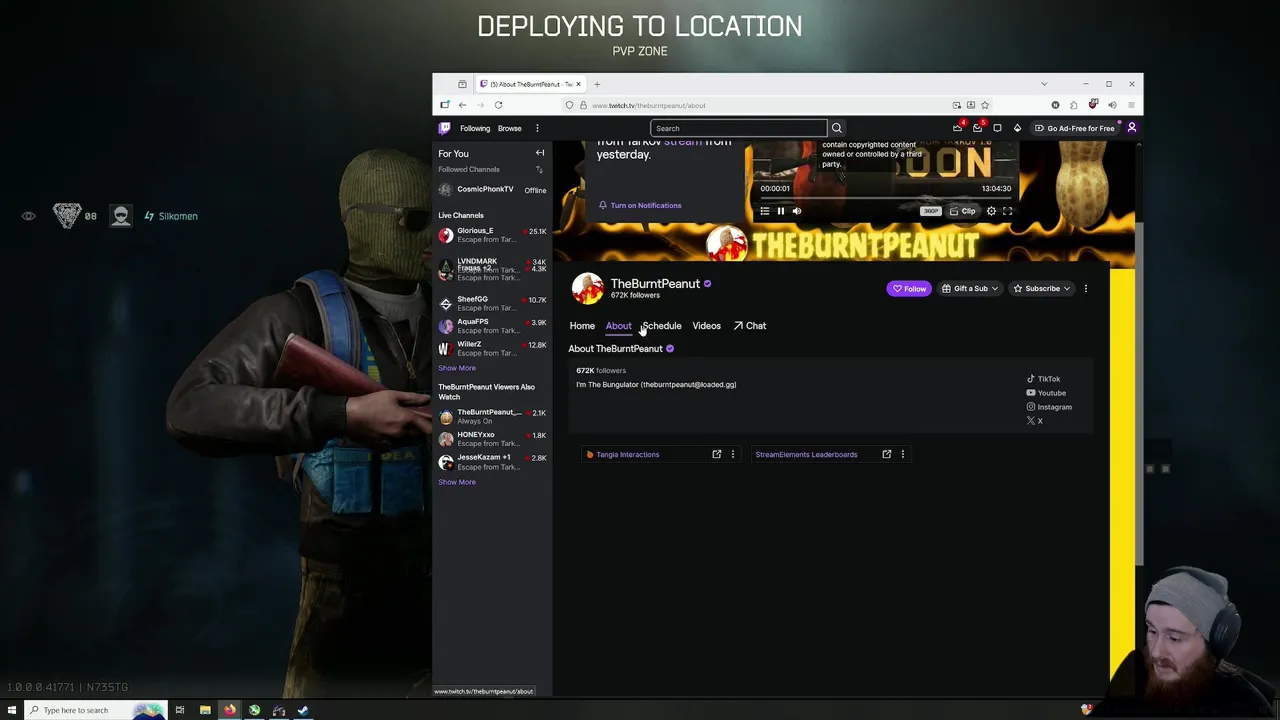Pop out Tangia Interactions extension icon
This screenshot has width=1280, height=720.
(x=717, y=454)
